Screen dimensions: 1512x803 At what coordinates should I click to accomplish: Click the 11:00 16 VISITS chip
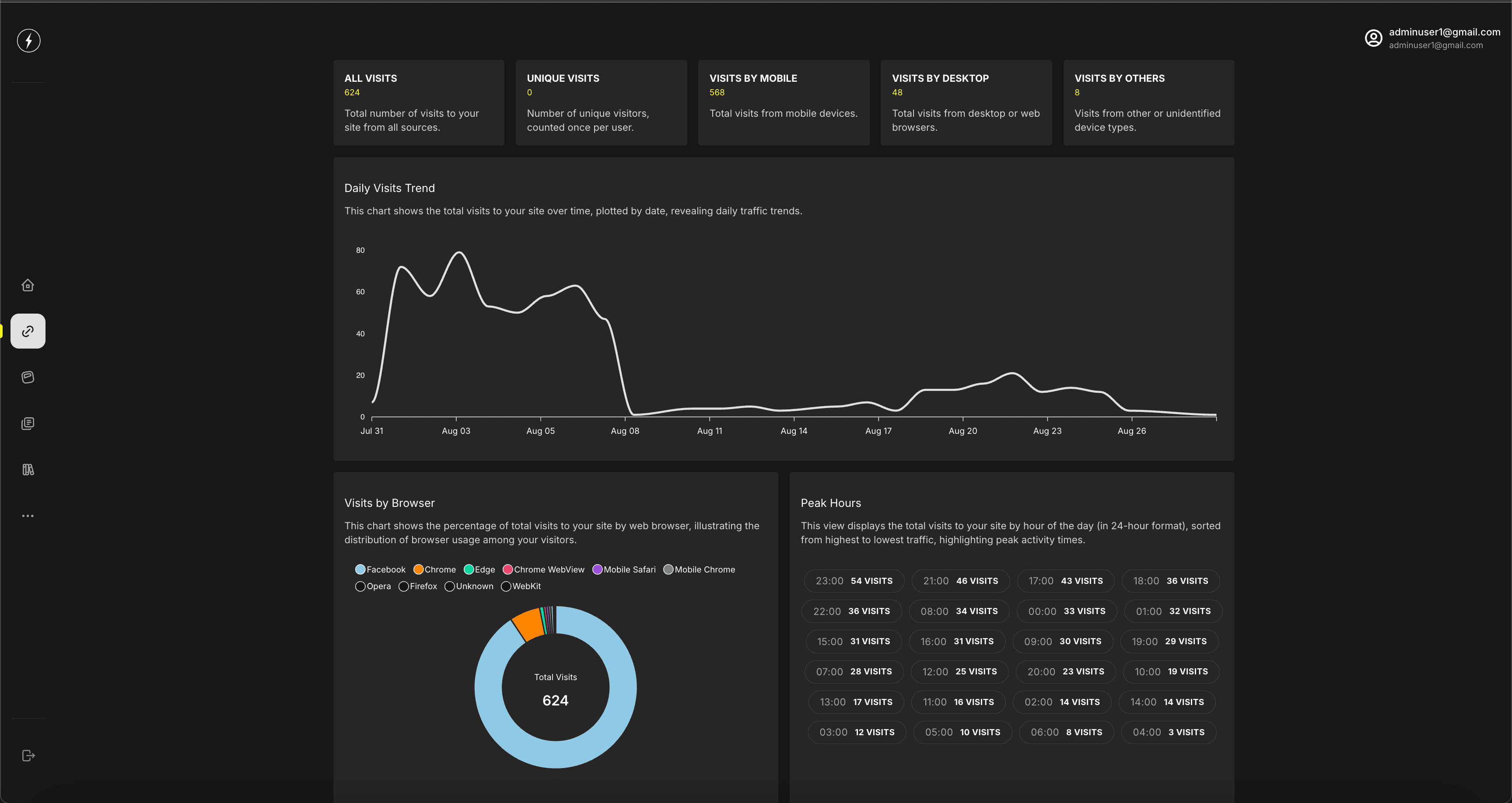958,702
